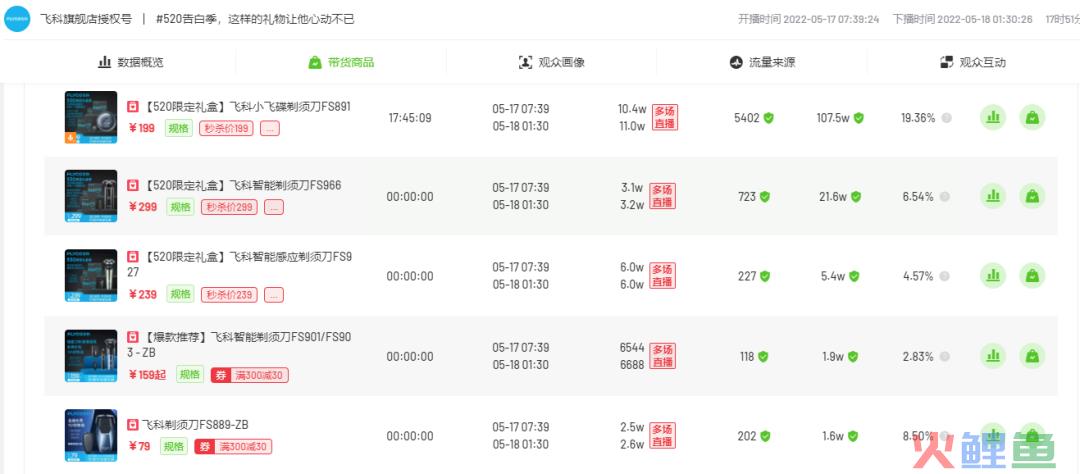Click 多场直播 tag in FS927 row
The height and width of the screenshot is (474, 1080).
663,276
